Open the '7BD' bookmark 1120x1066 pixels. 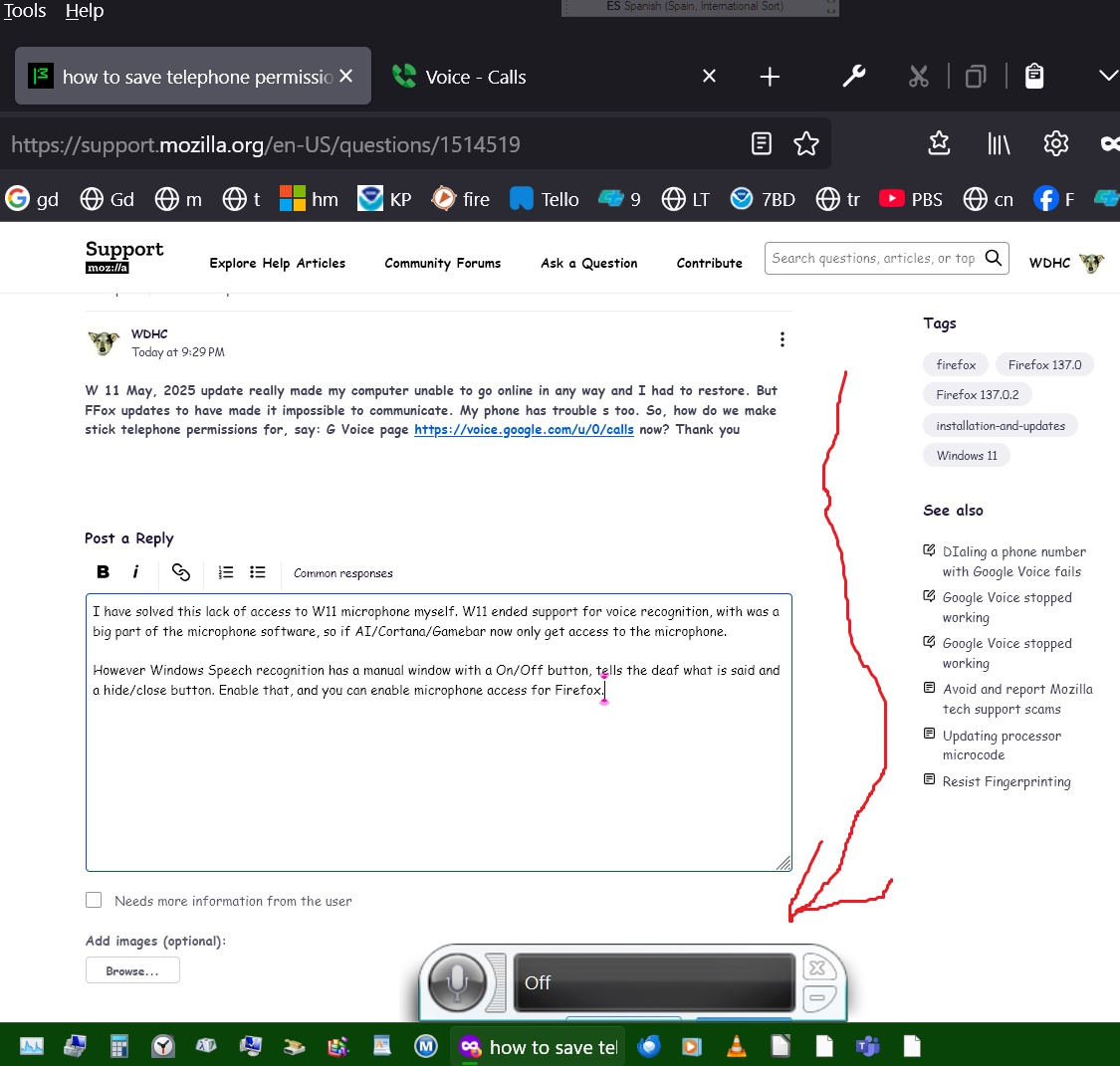tap(763, 198)
